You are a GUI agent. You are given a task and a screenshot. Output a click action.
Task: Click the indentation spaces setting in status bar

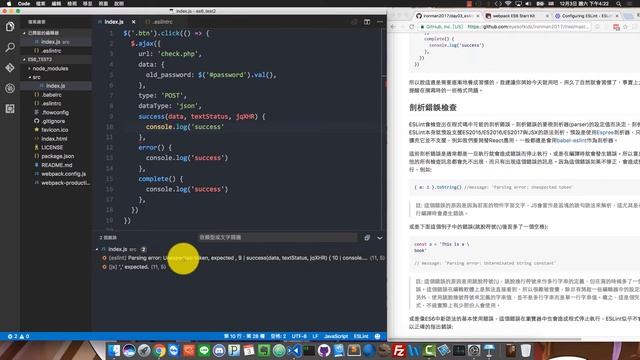tap(278, 336)
